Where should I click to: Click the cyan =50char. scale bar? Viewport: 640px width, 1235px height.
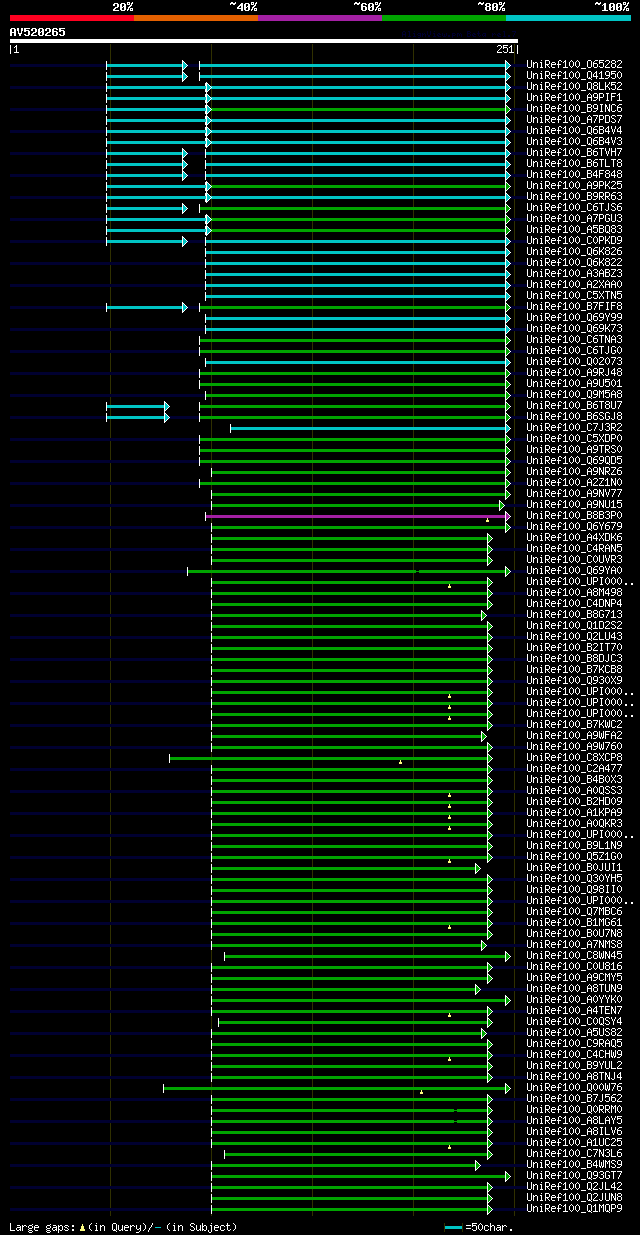pyautogui.click(x=454, y=1226)
